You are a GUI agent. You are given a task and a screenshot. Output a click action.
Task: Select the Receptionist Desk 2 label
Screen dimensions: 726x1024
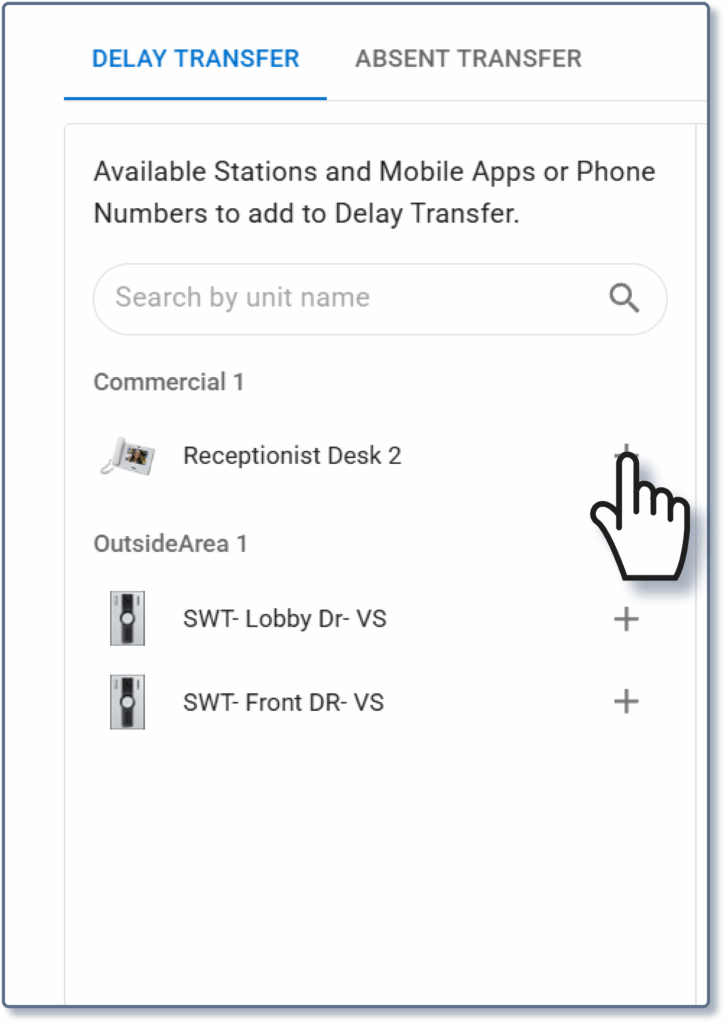(x=292, y=456)
